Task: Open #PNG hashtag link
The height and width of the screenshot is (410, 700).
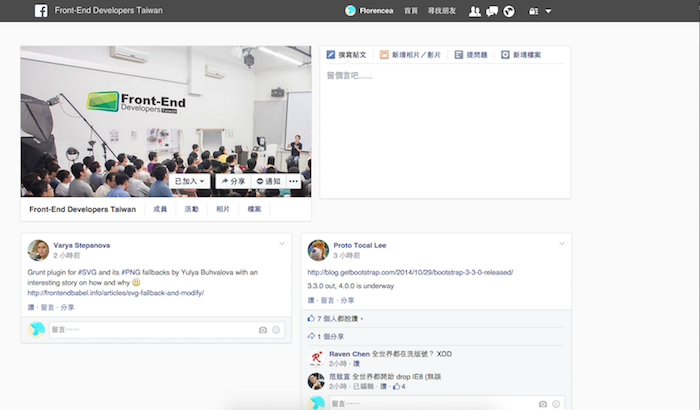Action: 130,272
